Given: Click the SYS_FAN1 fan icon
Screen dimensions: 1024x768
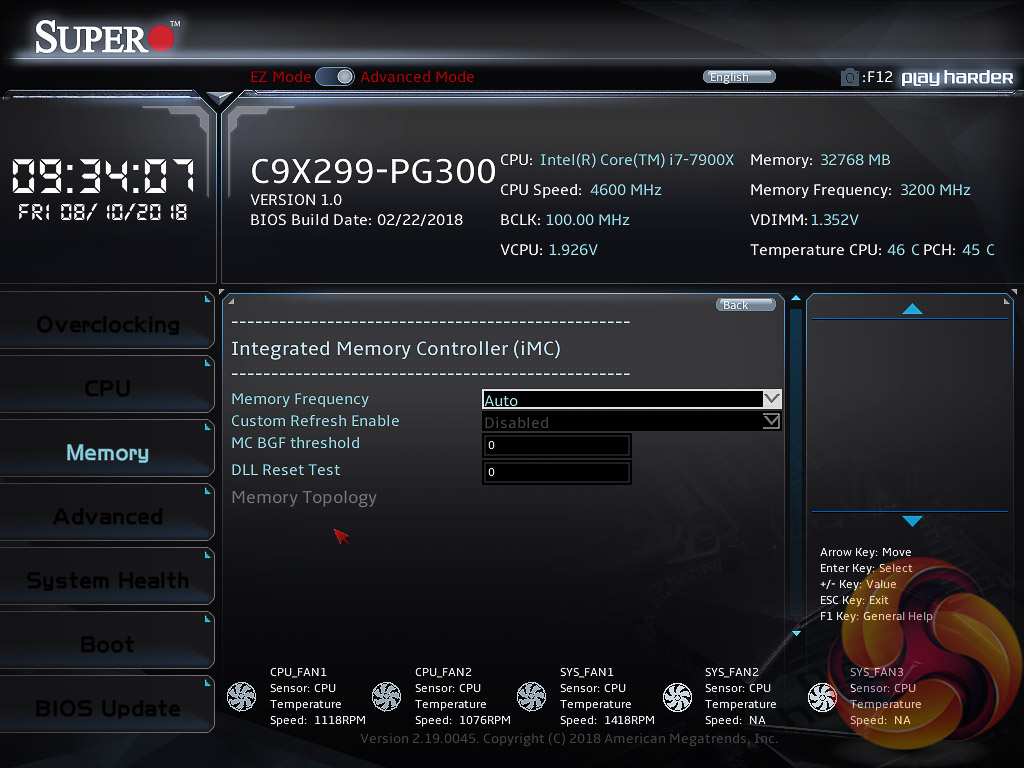Looking at the screenshot, I should point(532,696).
